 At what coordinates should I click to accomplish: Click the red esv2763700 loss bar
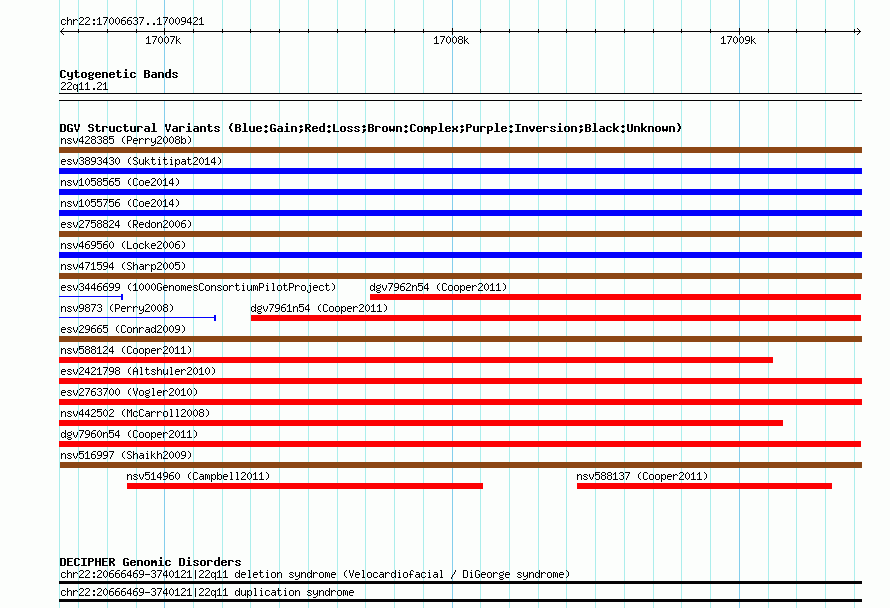pyautogui.click(x=460, y=402)
